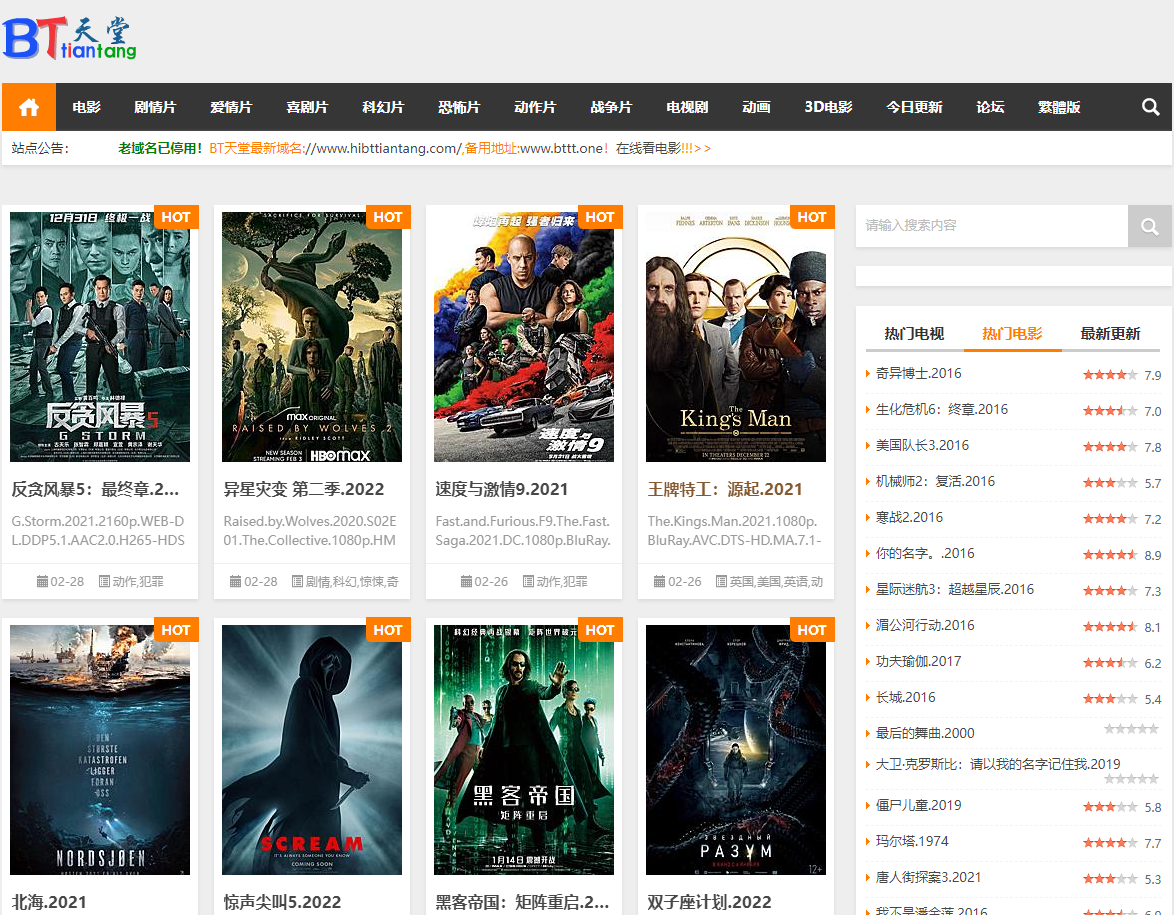Switch to 繁體版 language
This screenshot has width=1174, height=915.
[1059, 107]
